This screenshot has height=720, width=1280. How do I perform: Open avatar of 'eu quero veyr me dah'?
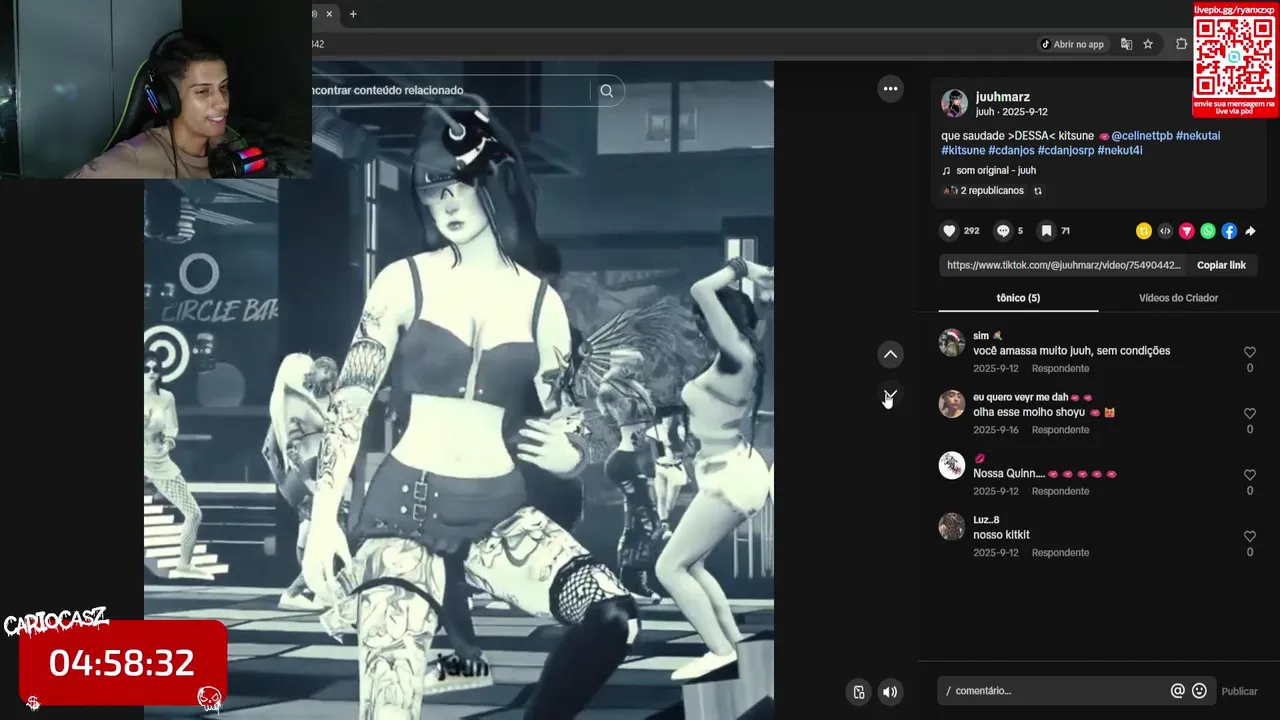952,404
